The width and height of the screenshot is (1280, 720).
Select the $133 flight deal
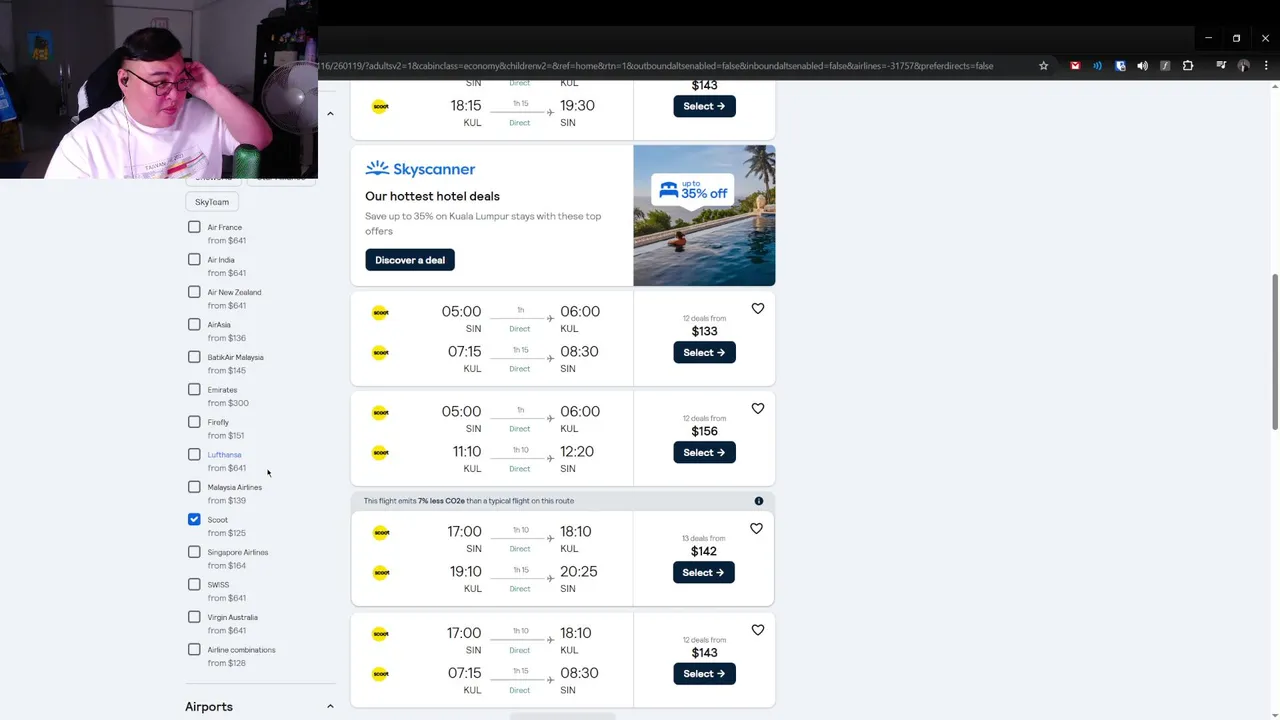point(704,352)
